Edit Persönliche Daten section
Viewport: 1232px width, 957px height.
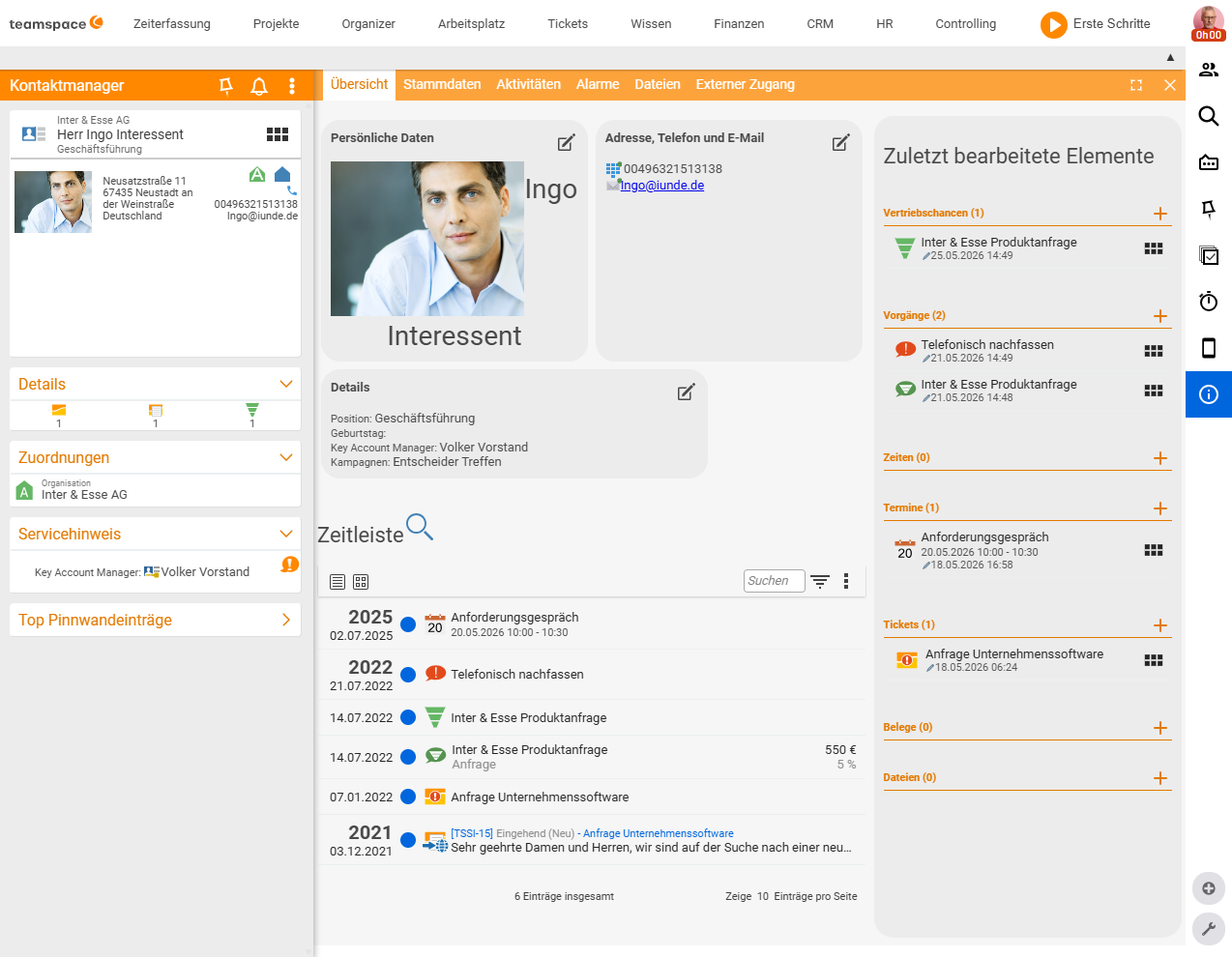[567, 143]
